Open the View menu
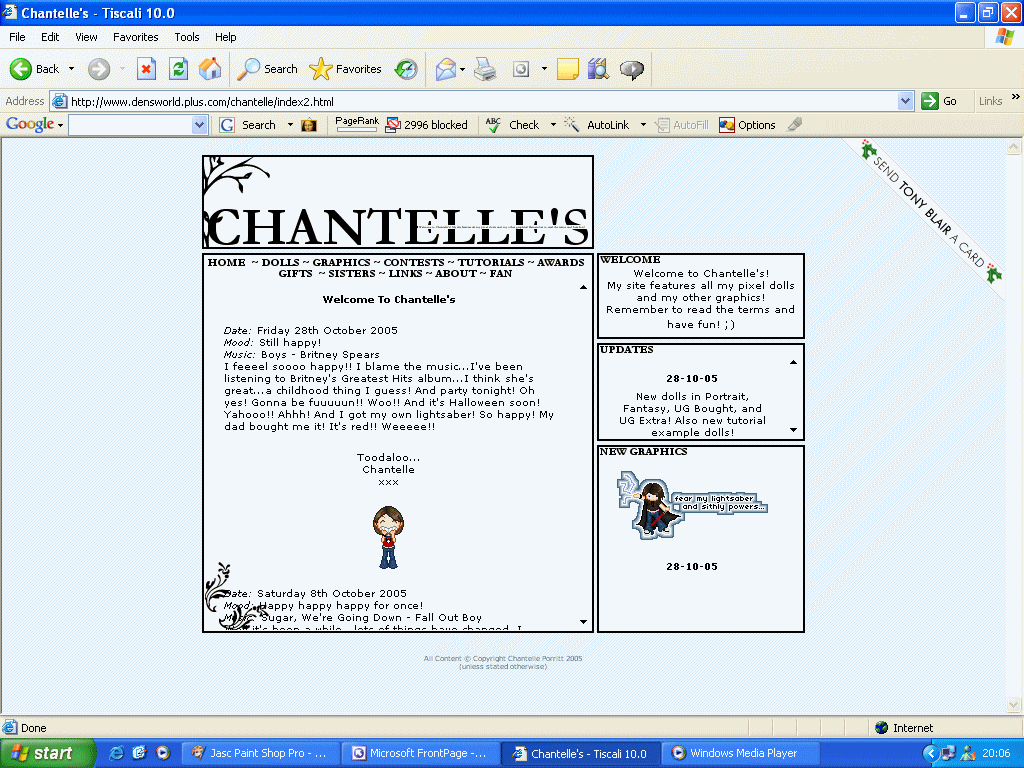Screen dimensions: 1024x768 point(86,37)
